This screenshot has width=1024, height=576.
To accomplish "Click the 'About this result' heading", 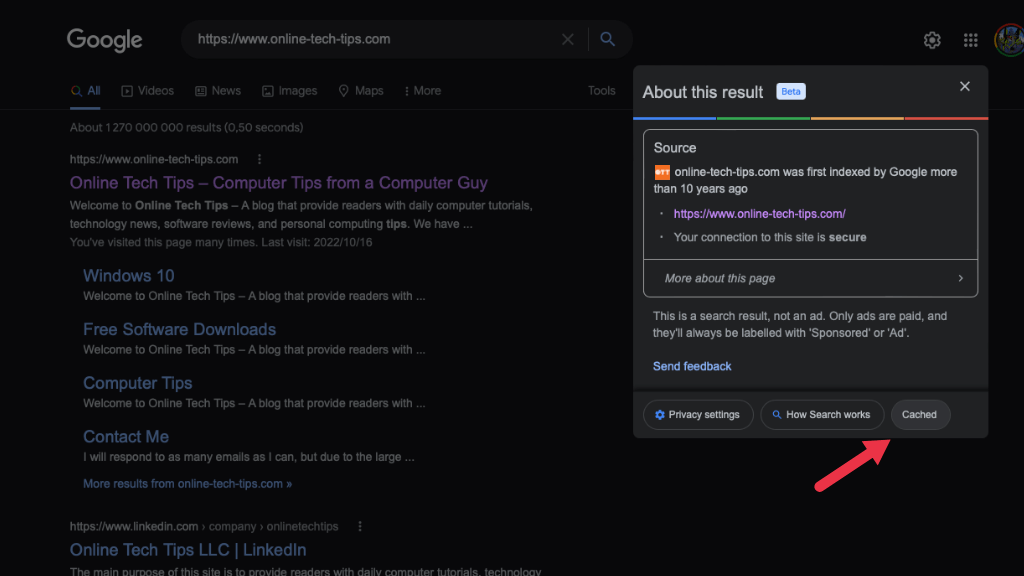I will tap(703, 92).
